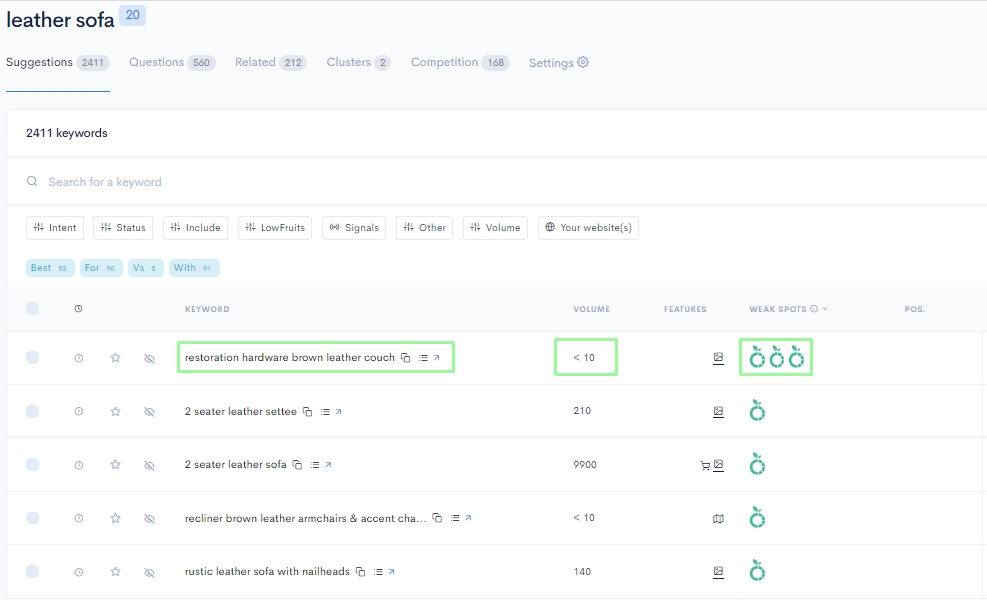
Task: Open the Signals filter
Action: [354, 228]
